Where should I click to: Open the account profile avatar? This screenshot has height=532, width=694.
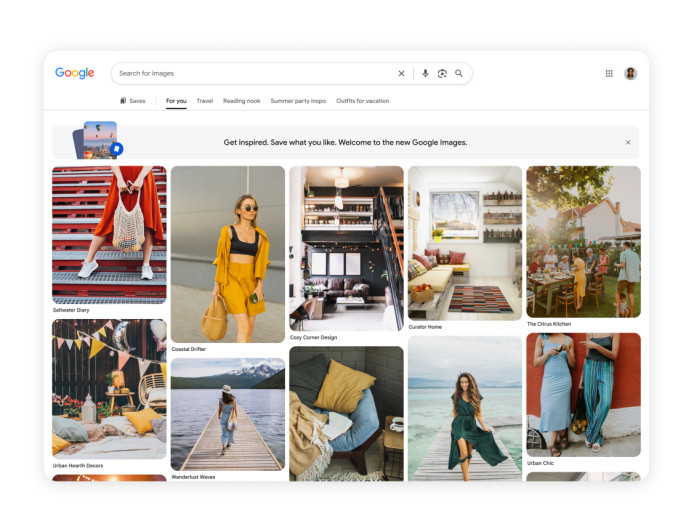pos(631,73)
